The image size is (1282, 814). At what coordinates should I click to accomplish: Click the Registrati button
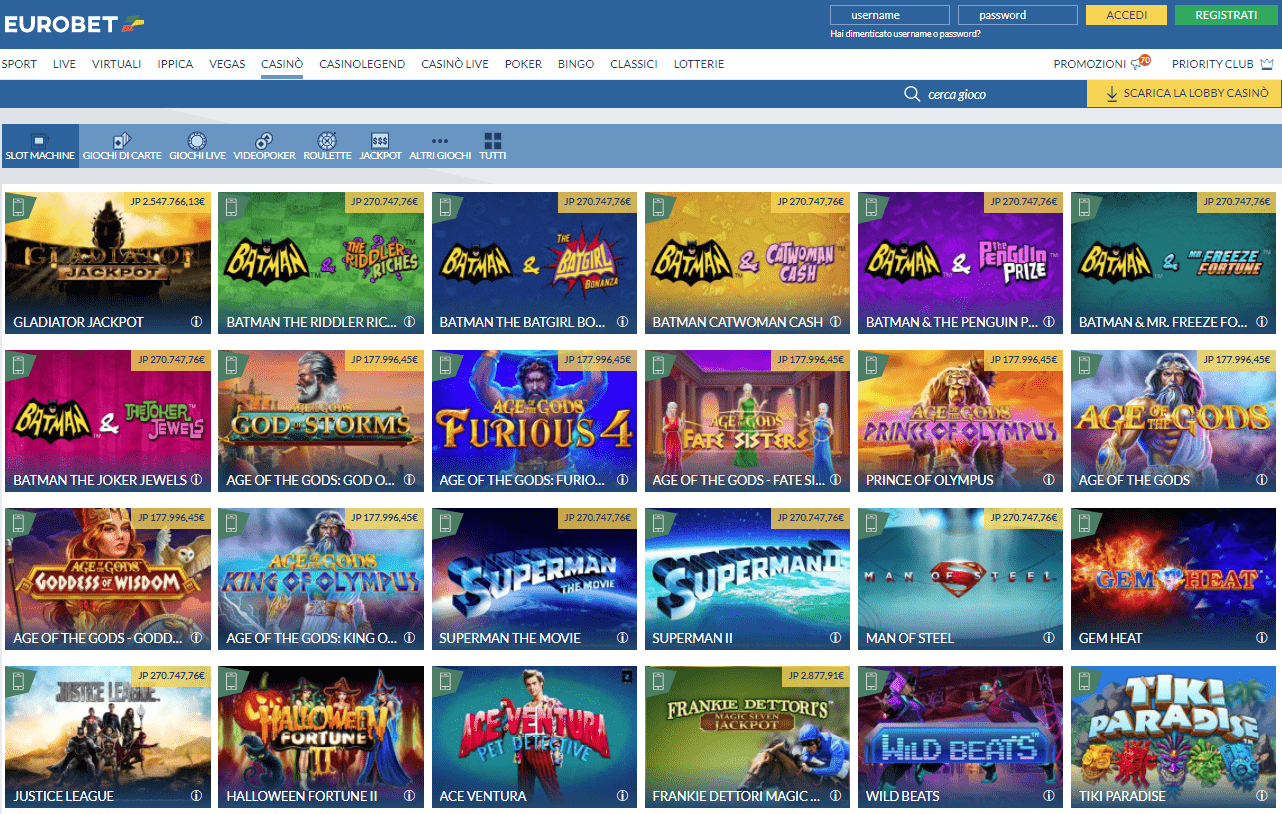point(1226,15)
